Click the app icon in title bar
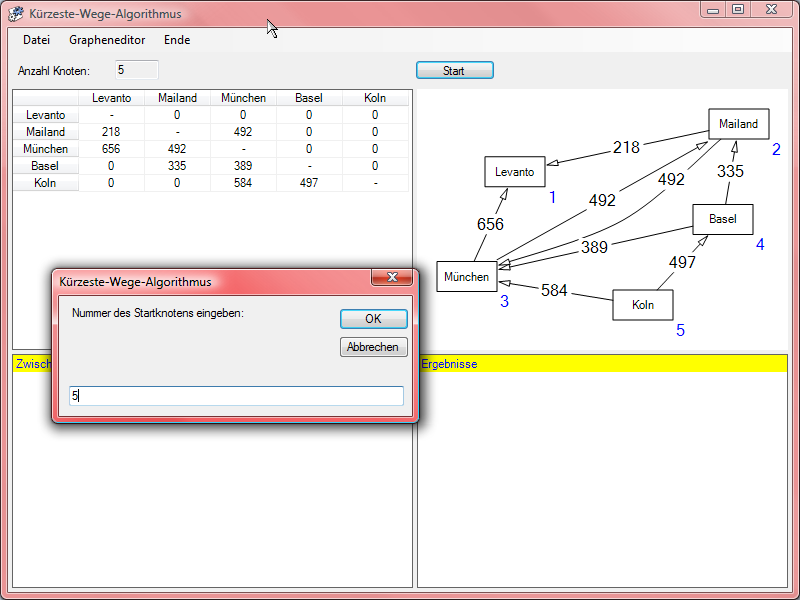This screenshot has height=600, width=800. point(16,14)
